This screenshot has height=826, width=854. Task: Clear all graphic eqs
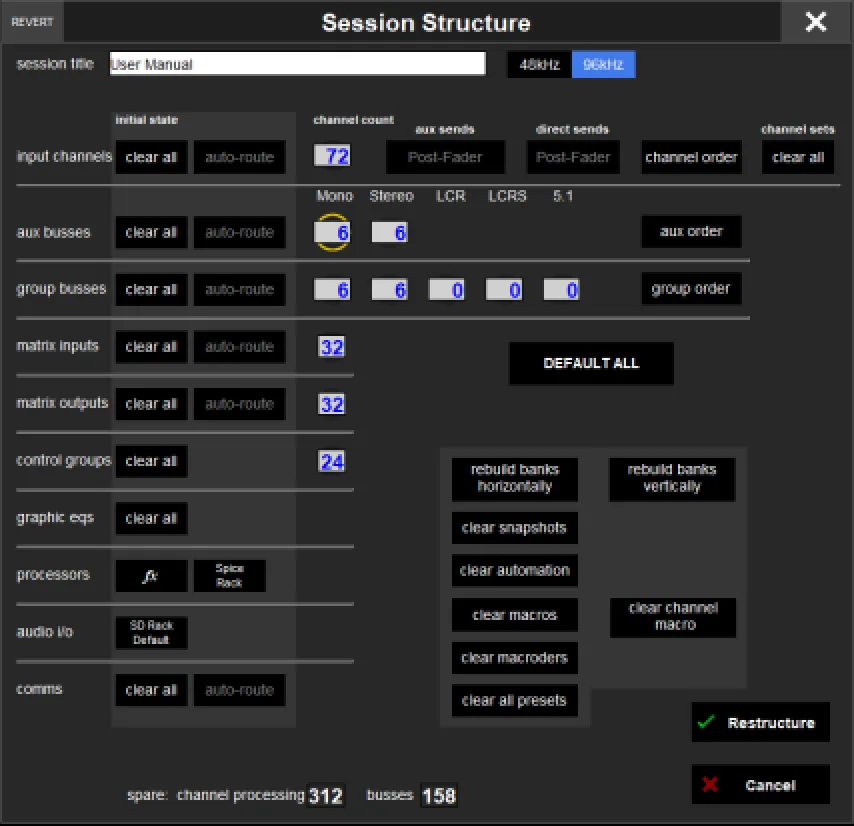pyautogui.click(x=151, y=518)
